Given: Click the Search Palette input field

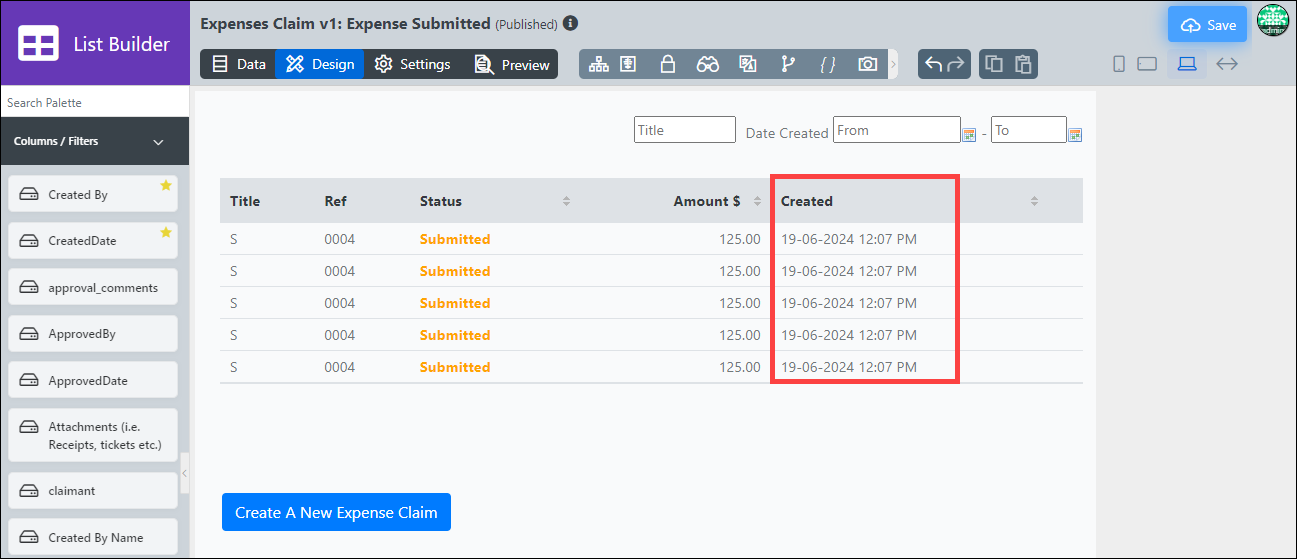Looking at the screenshot, I should point(95,102).
